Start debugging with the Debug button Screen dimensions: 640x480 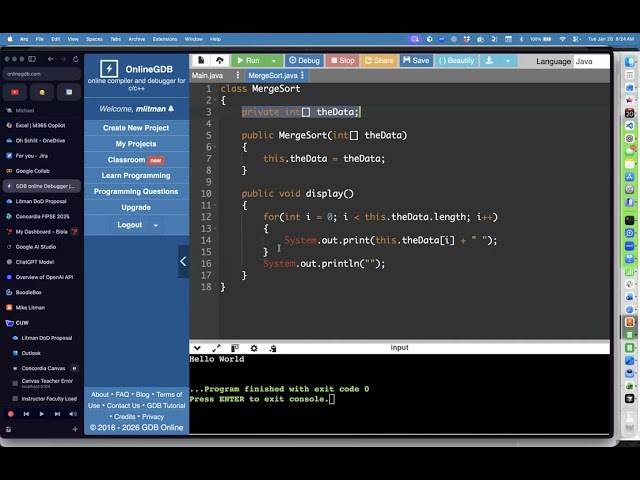[x=304, y=60]
